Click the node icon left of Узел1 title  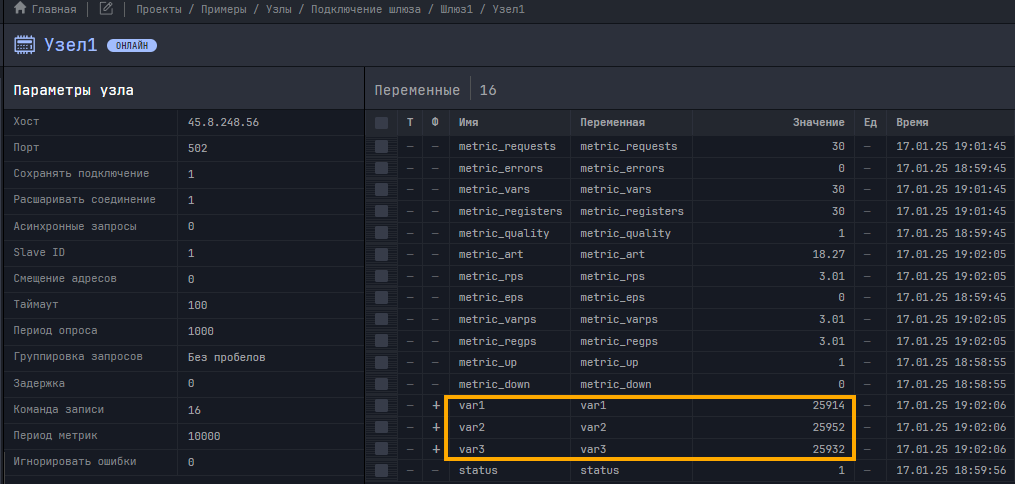25,46
